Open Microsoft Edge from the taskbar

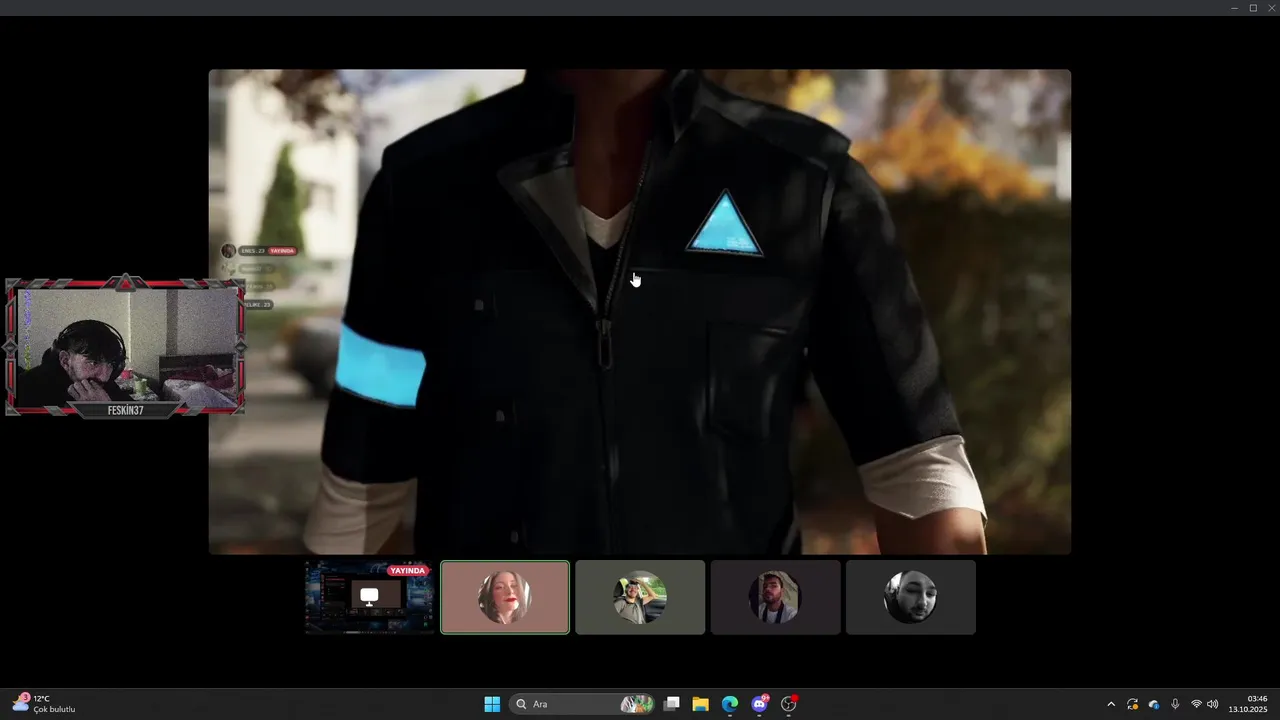(x=730, y=704)
